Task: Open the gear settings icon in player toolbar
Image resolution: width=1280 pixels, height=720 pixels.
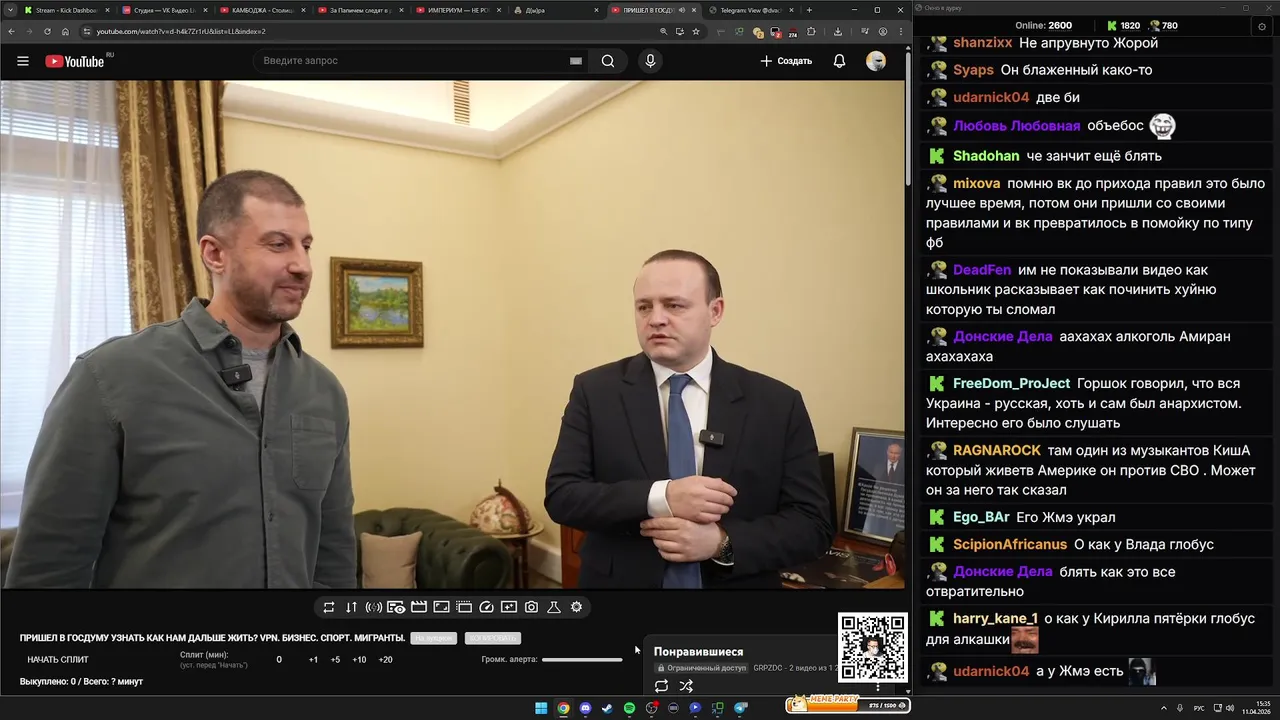Action: click(576, 607)
